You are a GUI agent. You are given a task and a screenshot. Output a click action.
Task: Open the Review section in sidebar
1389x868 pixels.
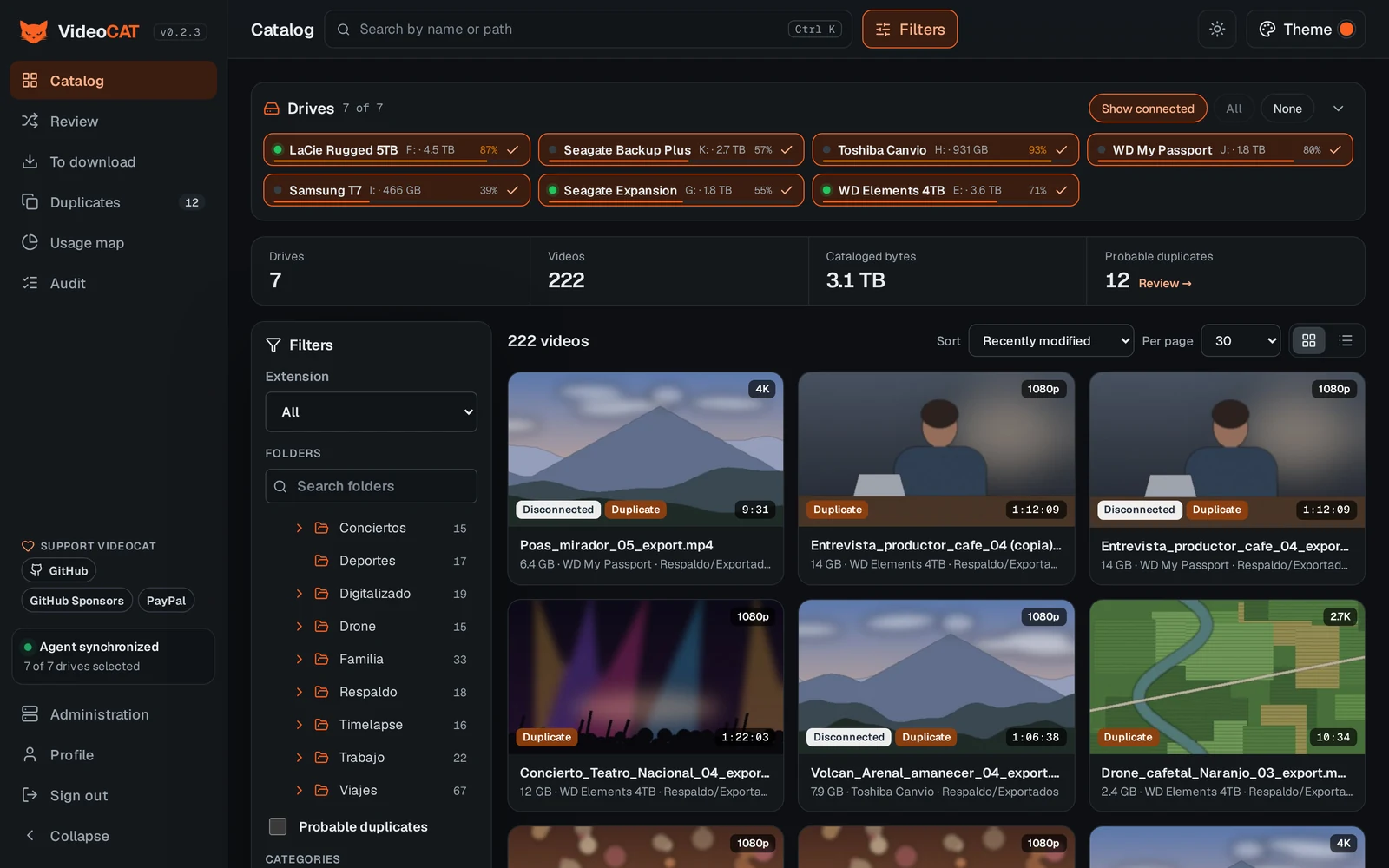coord(114,122)
